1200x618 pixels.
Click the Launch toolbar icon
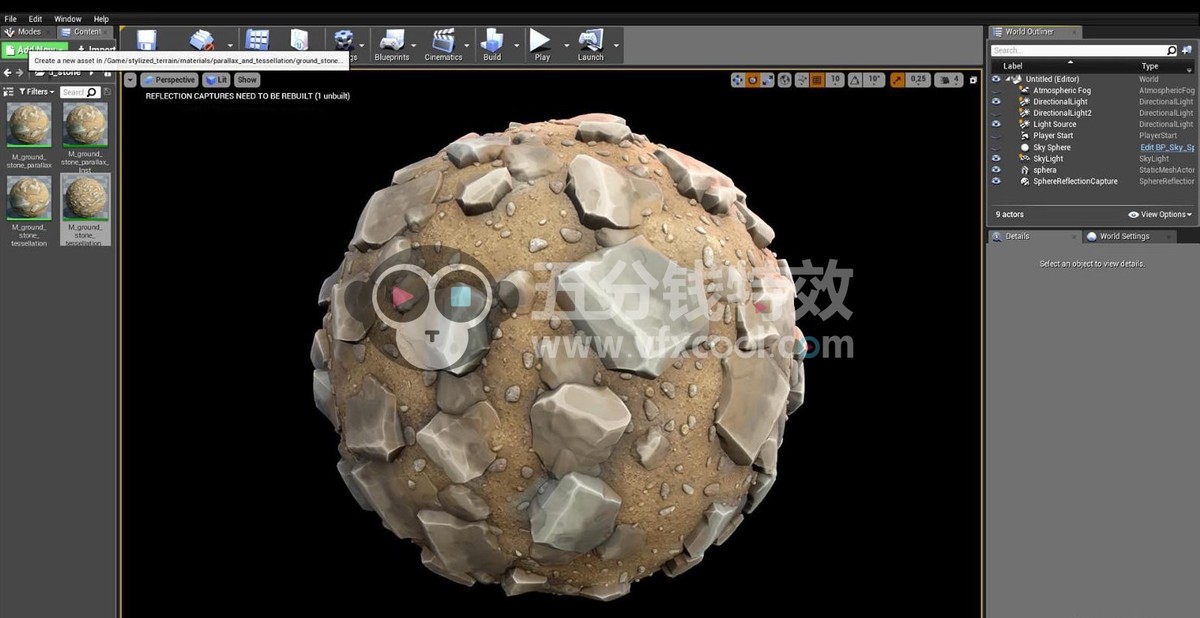[x=591, y=45]
